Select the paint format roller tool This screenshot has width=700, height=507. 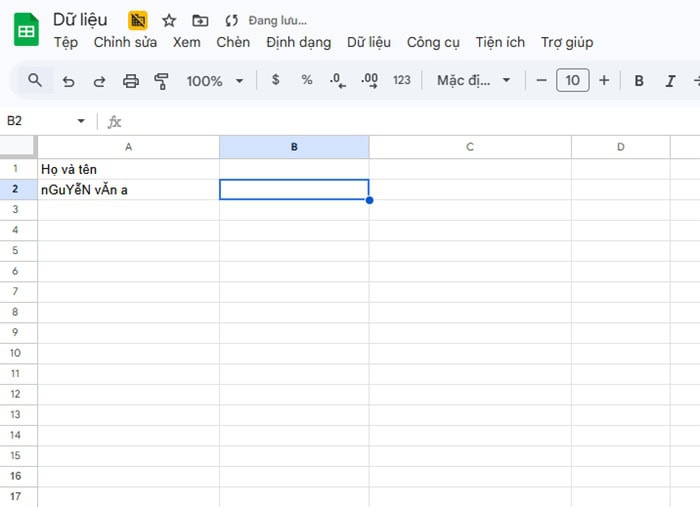[160, 81]
